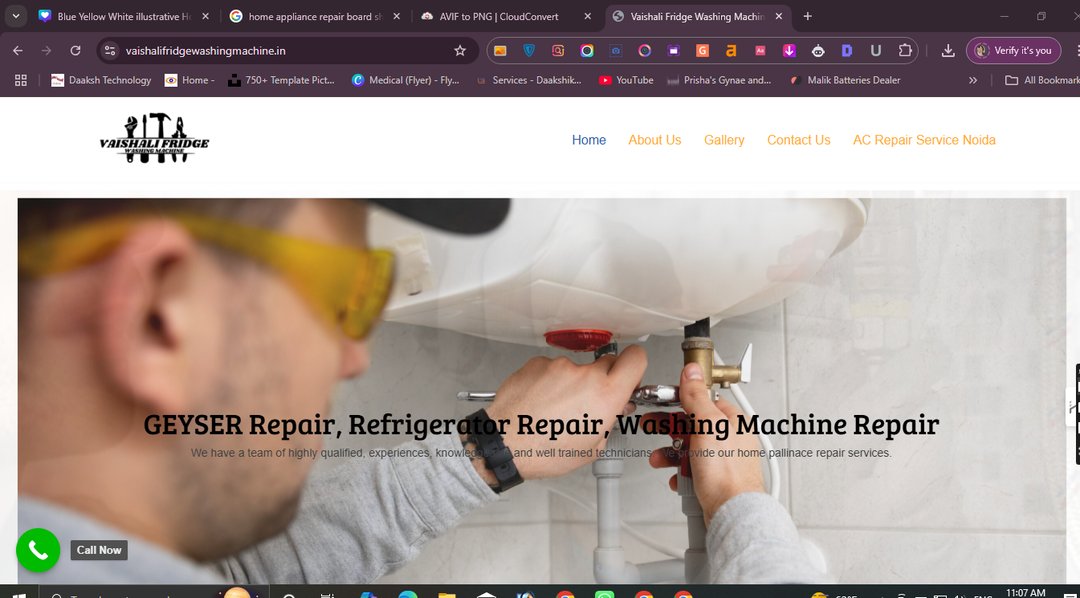The width and height of the screenshot is (1080, 598).
Task: Open AC Repair Service Noida page
Action: click(924, 140)
